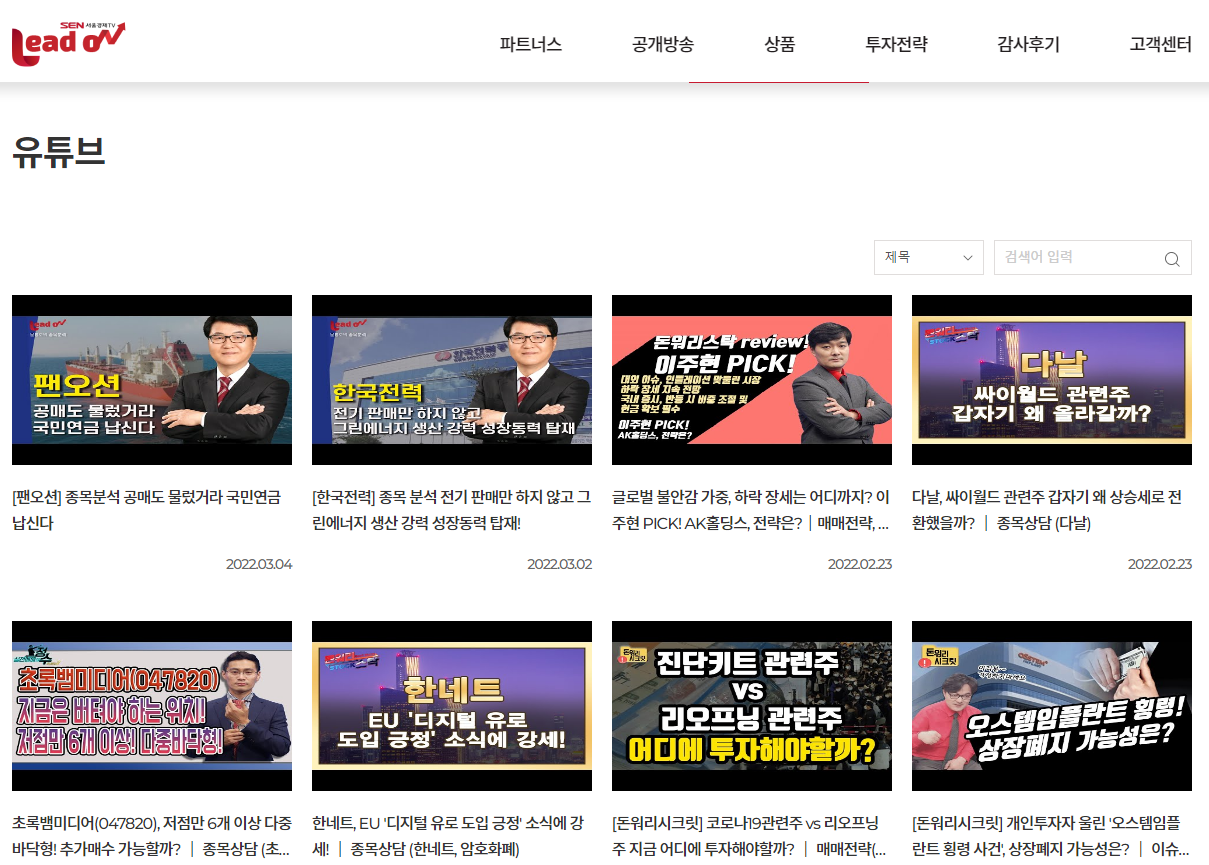
Task: Click the [한국전력] 종목 분석 title link
Action: 452,510
